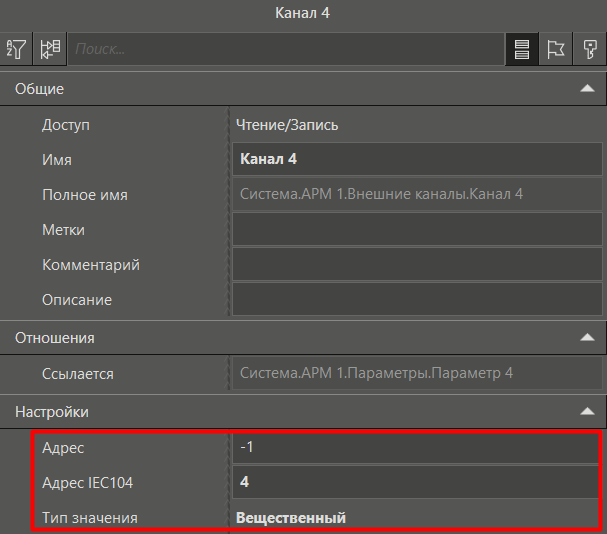Click the Канал 4 panel title
This screenshot has height=534, width=607.
click(x=303, y=13)
